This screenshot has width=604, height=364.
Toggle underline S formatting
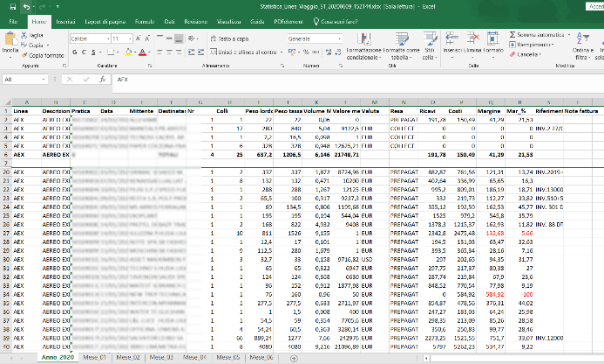(x=93, y=52)
